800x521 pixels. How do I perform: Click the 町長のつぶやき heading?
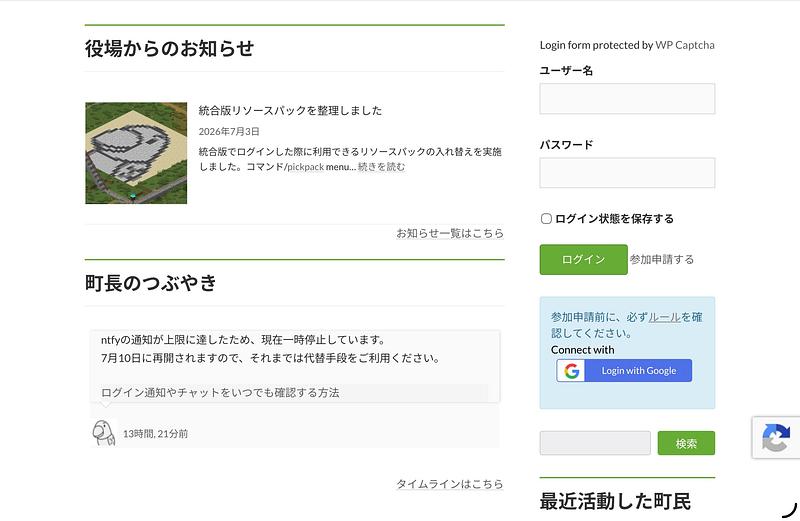(x=151, y=283)
